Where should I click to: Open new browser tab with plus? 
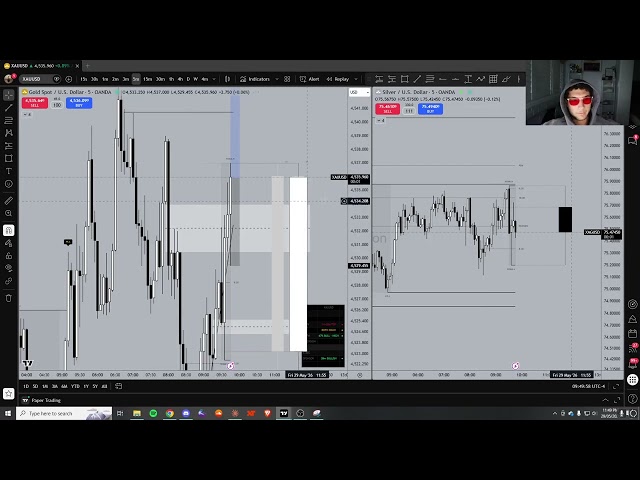click(87, 66)
